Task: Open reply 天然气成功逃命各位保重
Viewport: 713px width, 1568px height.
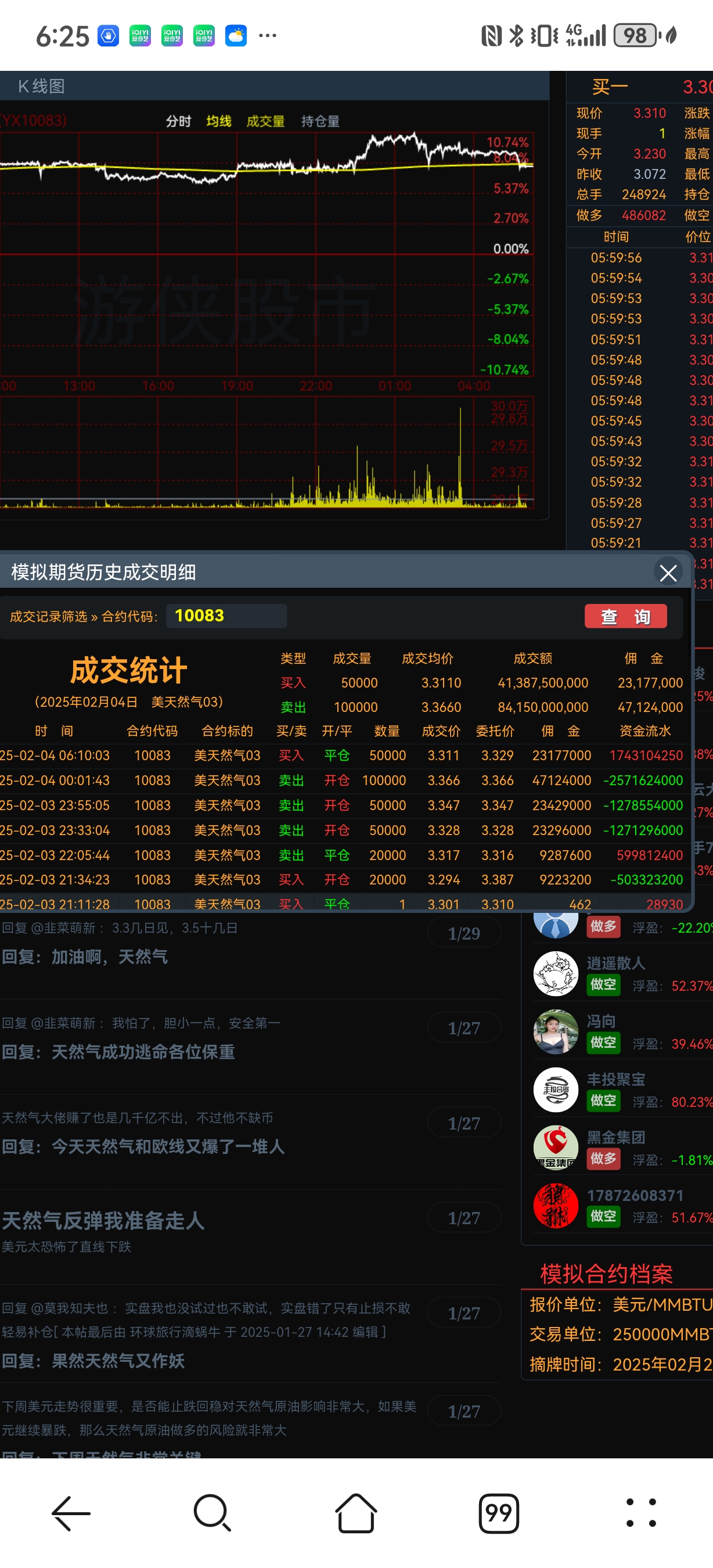Action: (x=143, y=1052)
